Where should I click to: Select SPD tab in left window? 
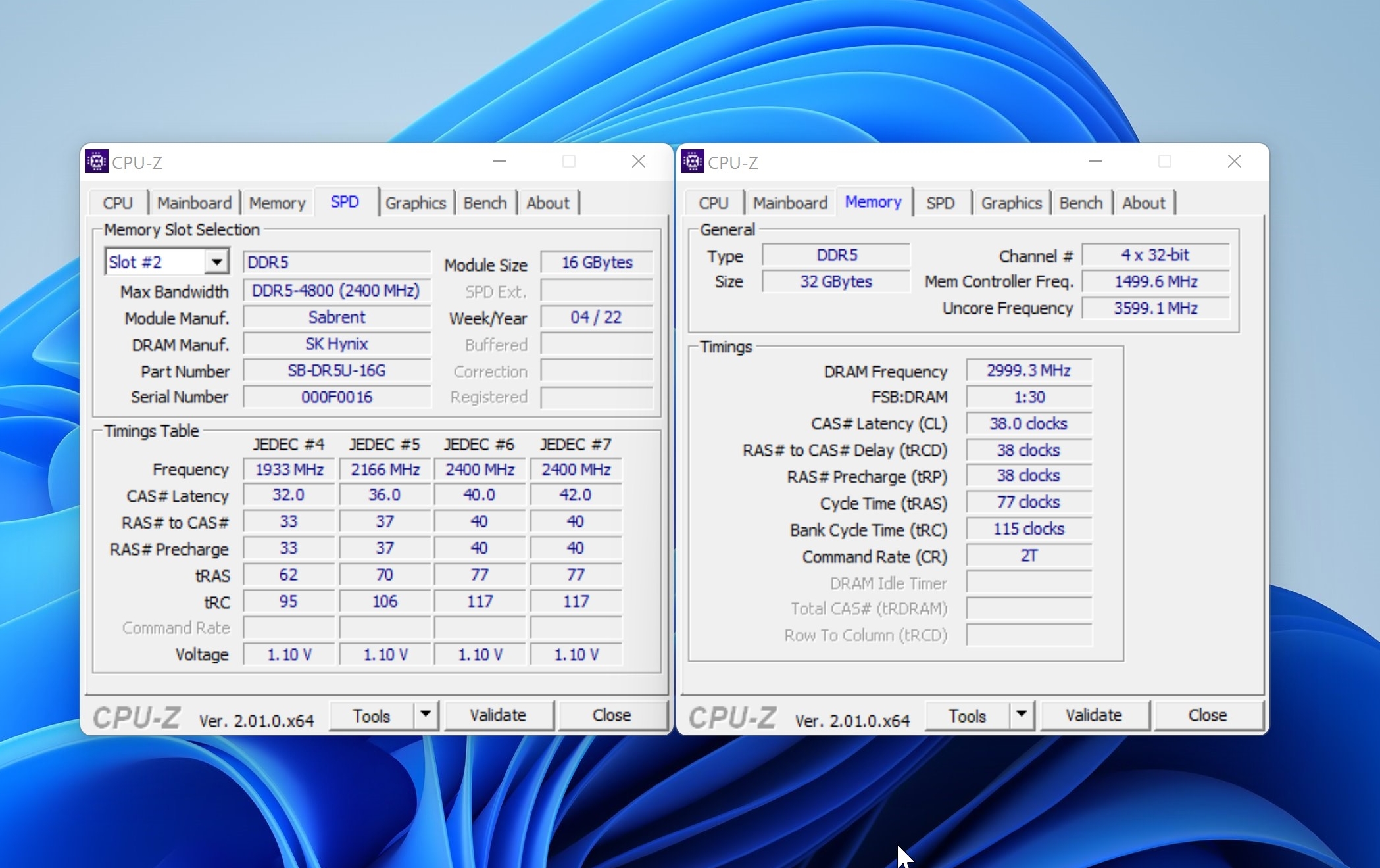[x=345, y=202]
